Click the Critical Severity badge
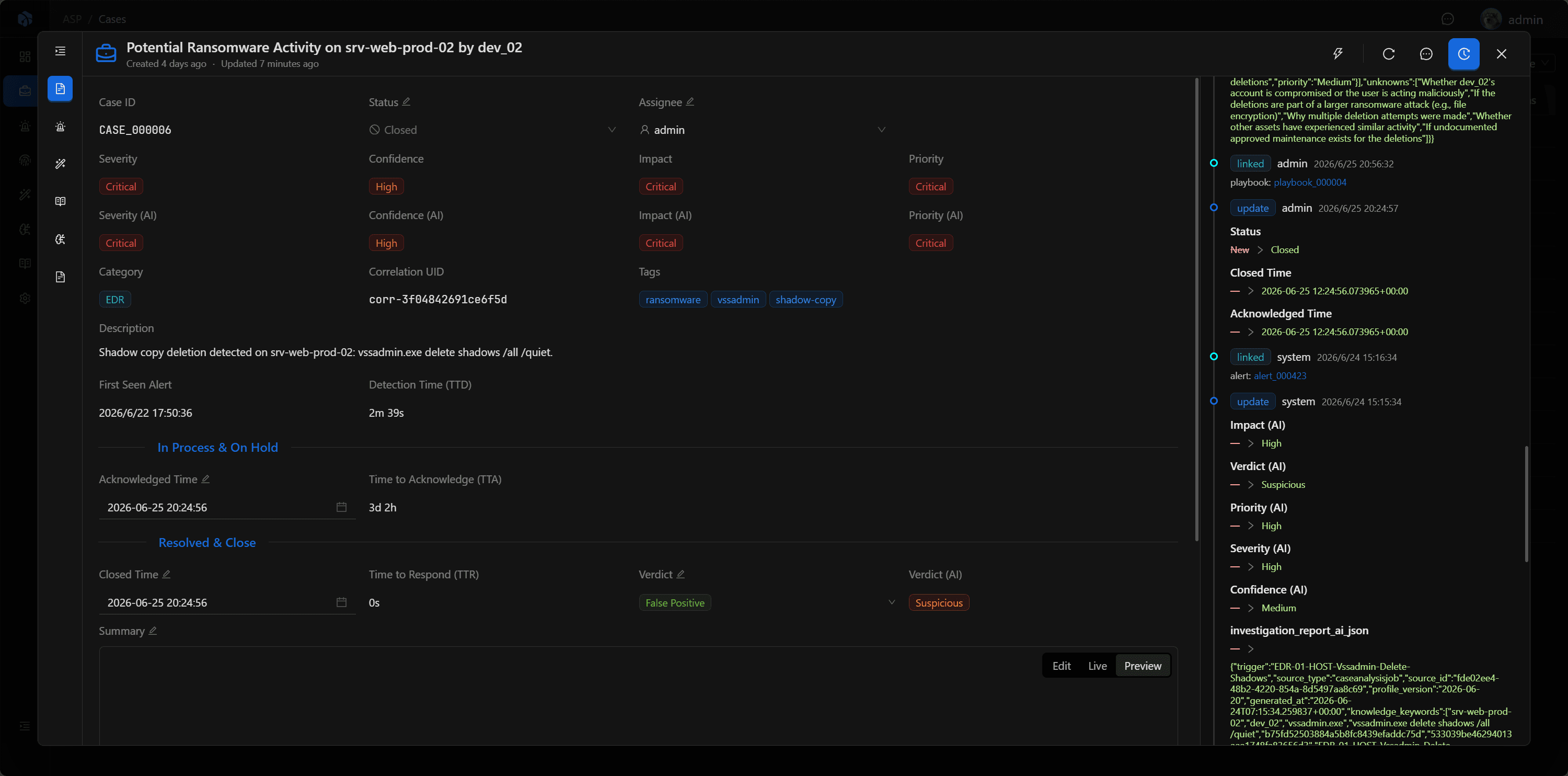The height and width of the screenshot is (776, 1568). pyautogui.click(x=121, y=186)
